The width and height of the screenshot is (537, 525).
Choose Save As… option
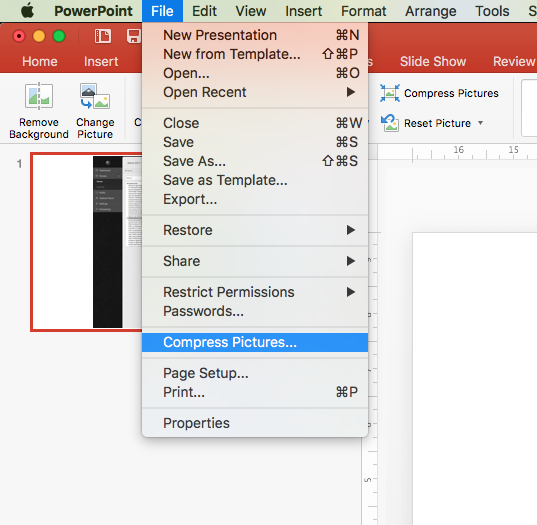[x=255, y=161]
